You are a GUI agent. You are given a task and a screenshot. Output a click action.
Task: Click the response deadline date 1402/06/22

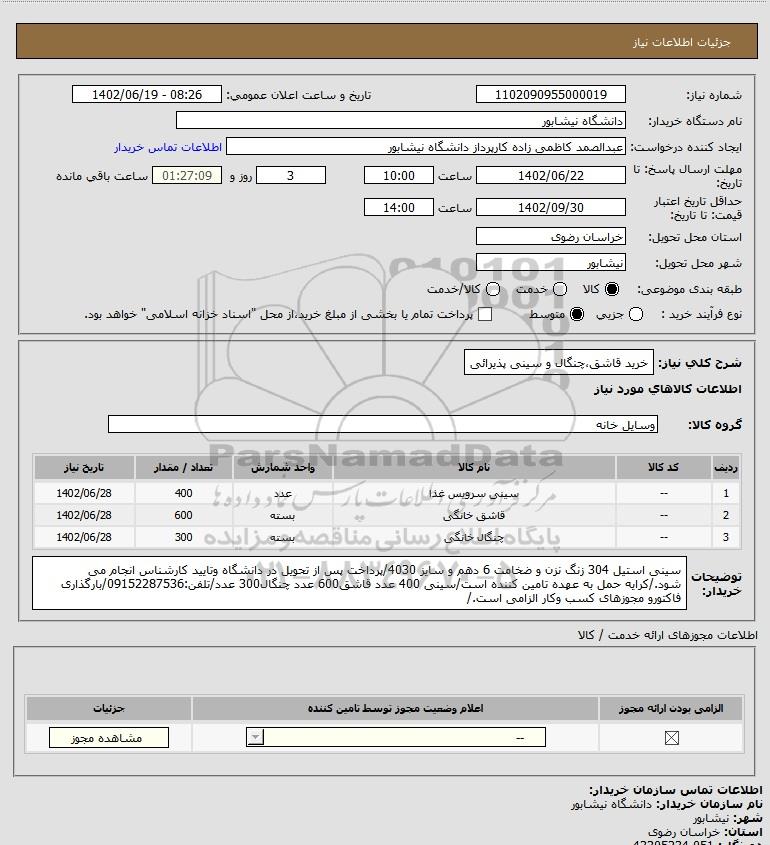(551, 176)
